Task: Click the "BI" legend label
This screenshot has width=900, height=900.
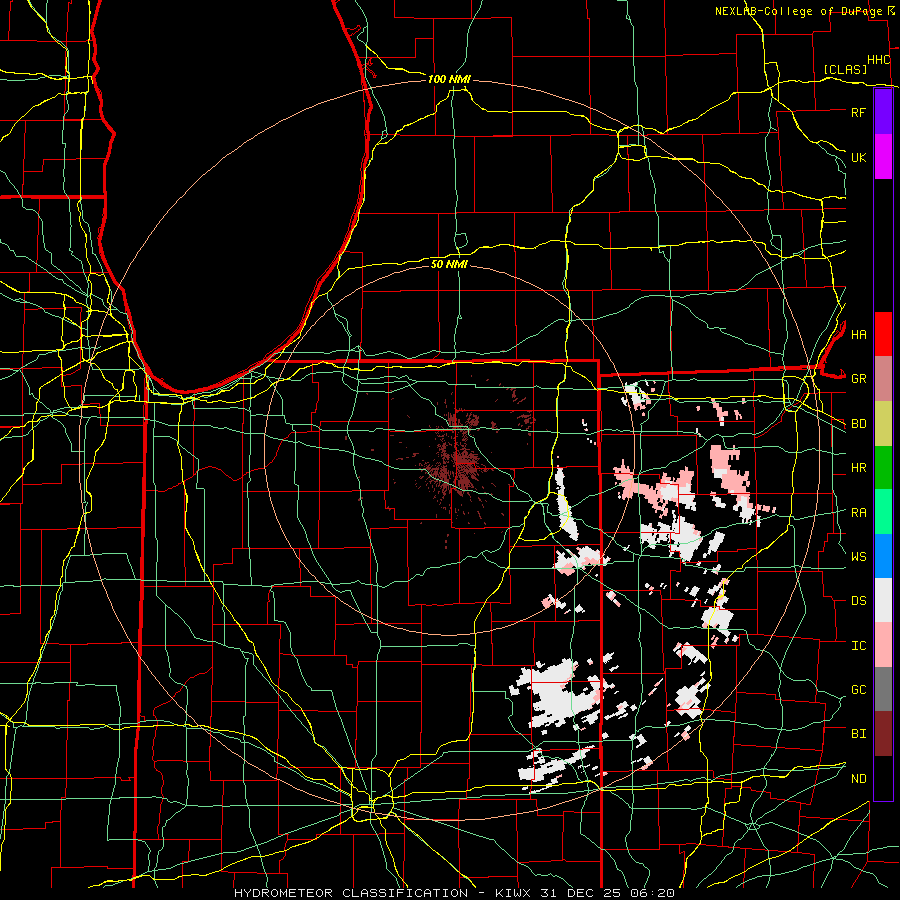Action: [858, 734]
